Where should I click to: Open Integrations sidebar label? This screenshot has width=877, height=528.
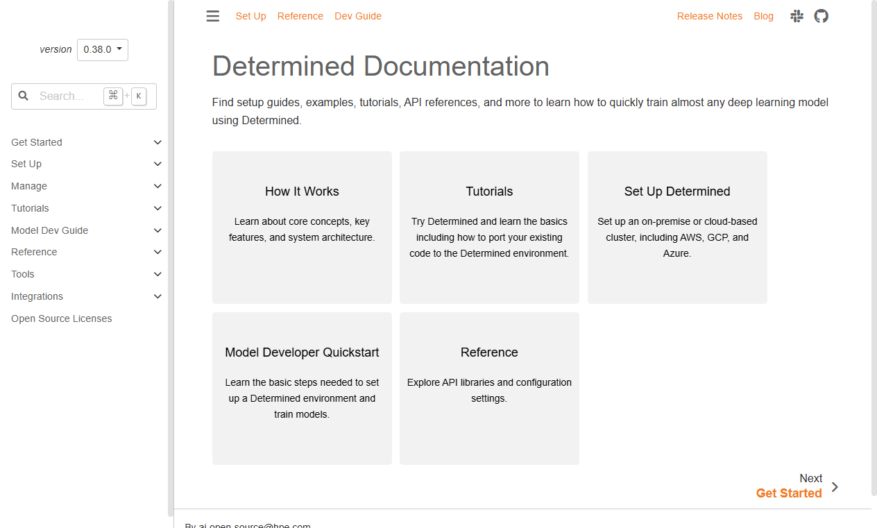click(37, 296)
